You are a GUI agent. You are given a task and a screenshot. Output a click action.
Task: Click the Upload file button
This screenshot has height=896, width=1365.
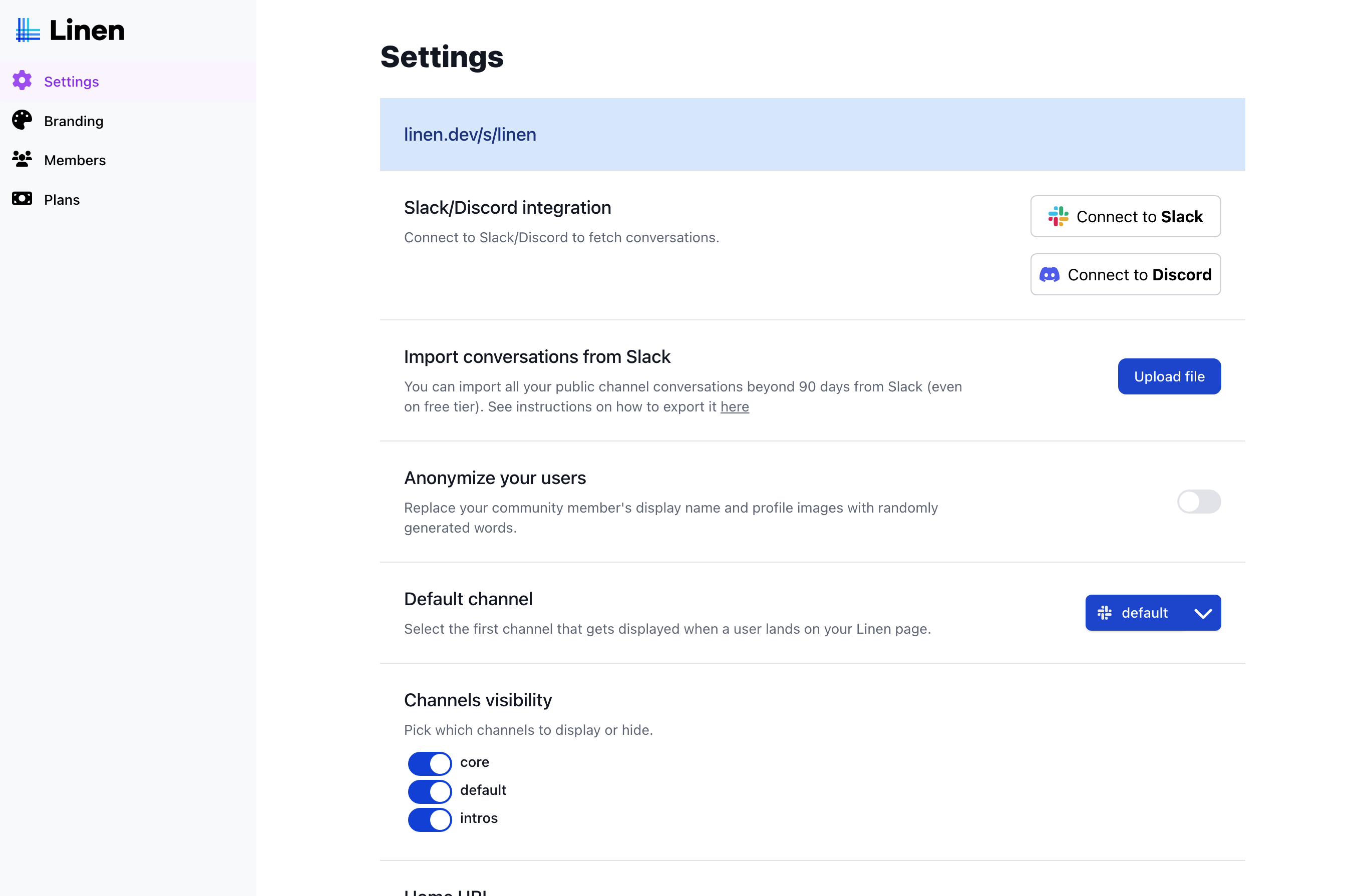[1169, 376]
